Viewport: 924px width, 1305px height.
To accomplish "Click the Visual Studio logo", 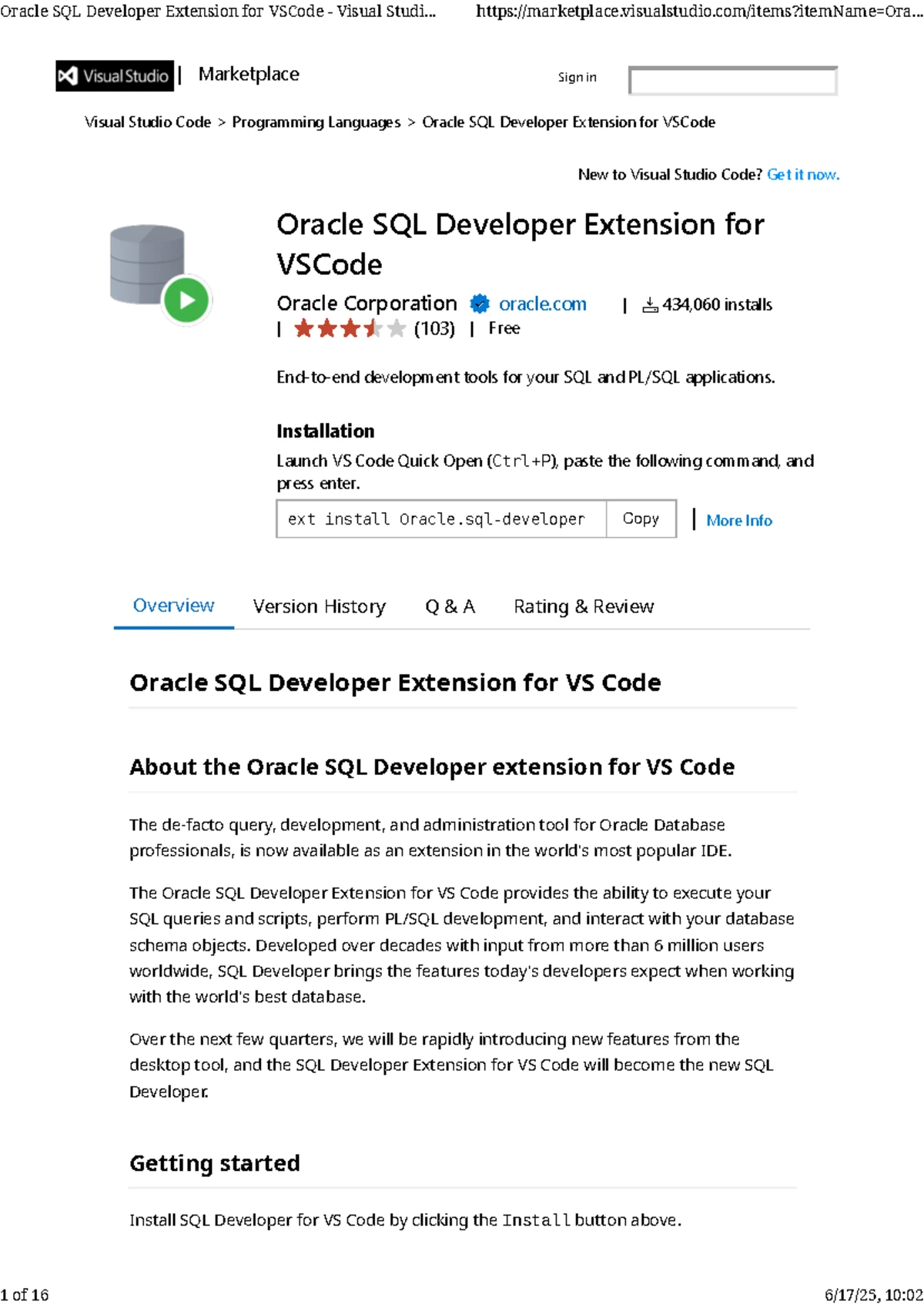I will [x=115, y=75].
